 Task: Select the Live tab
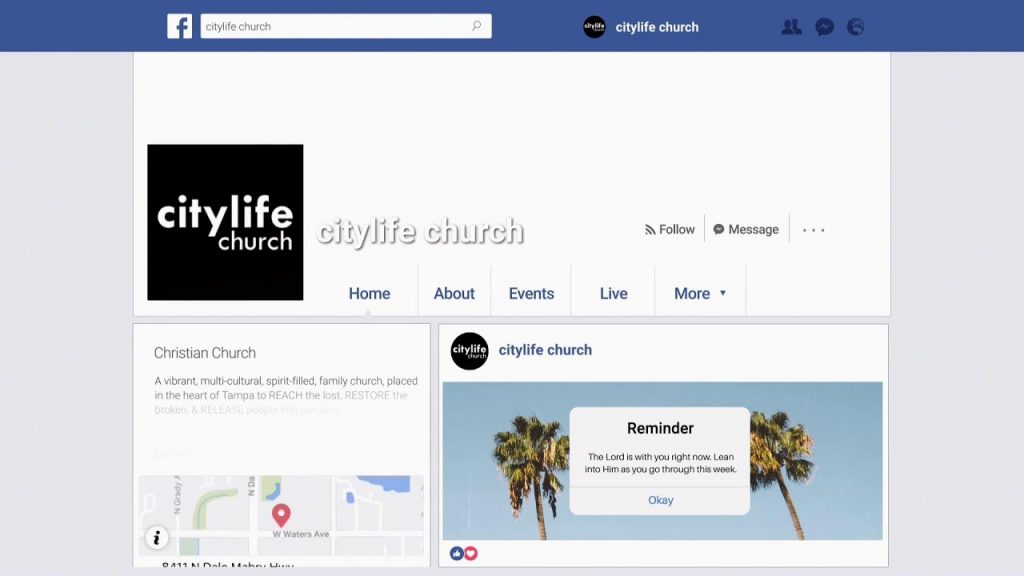coord(613,293)
